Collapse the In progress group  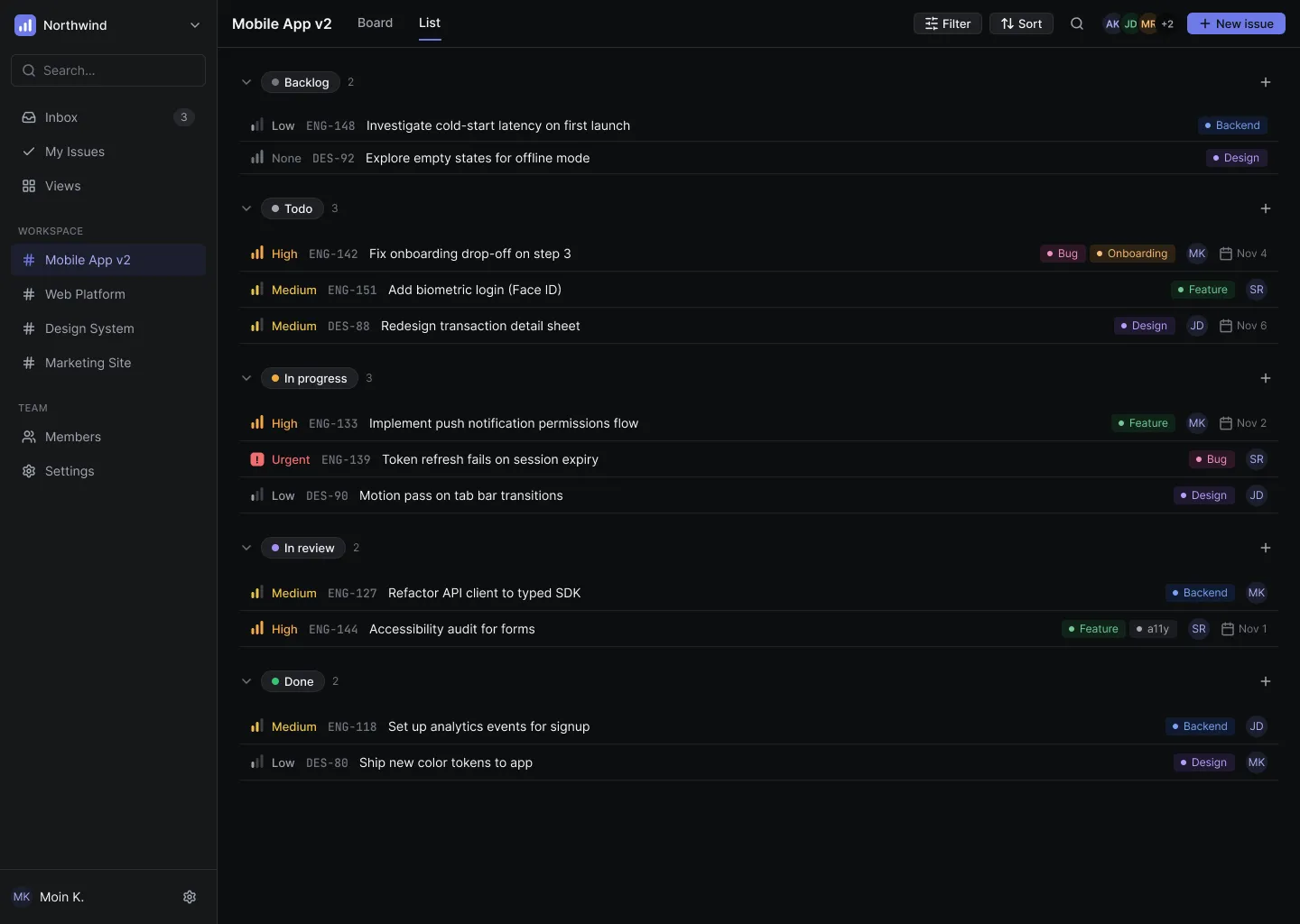coord(246,378)
